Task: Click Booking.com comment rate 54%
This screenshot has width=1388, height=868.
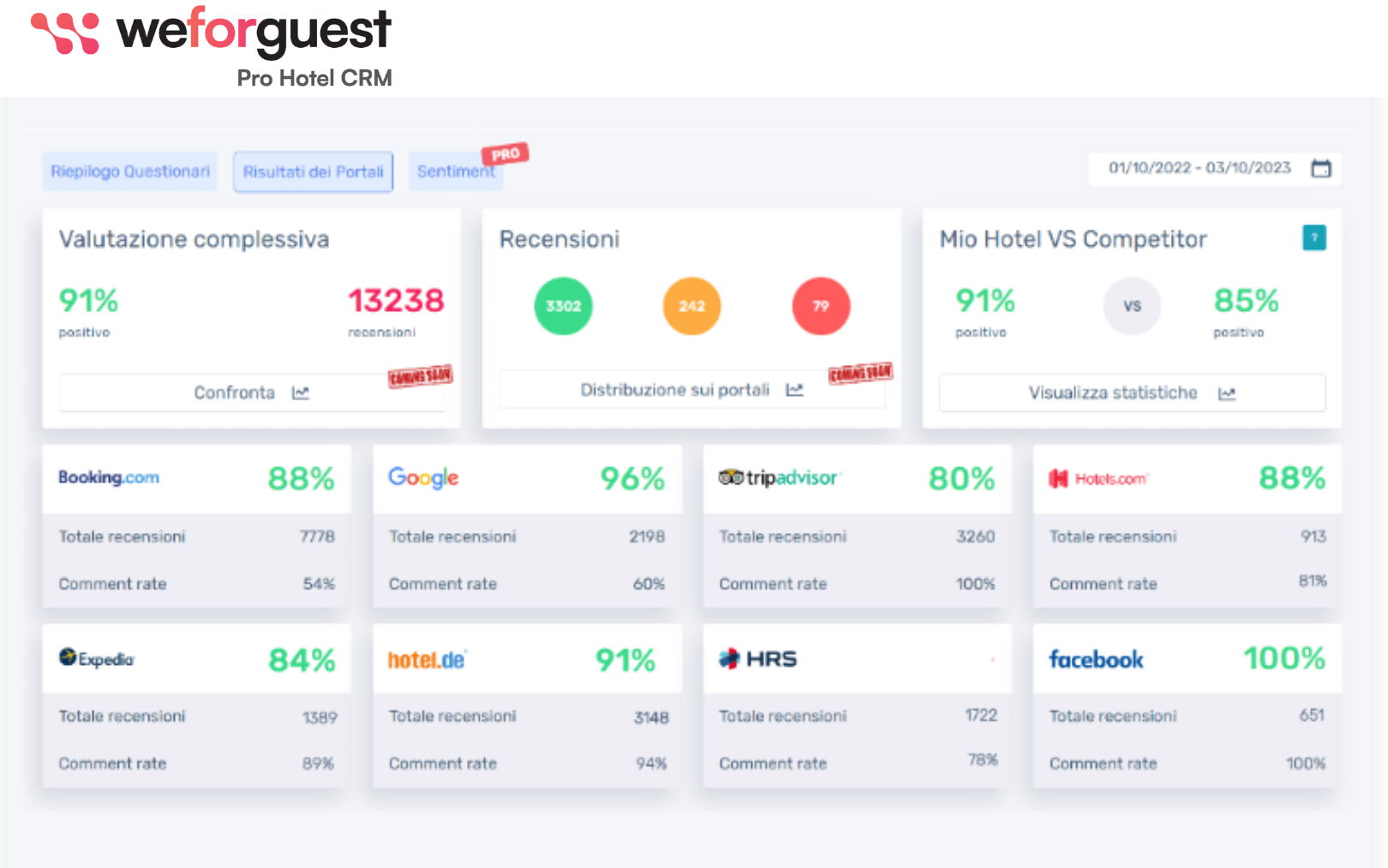Action: pyautogui.click(x=319, y=584)
